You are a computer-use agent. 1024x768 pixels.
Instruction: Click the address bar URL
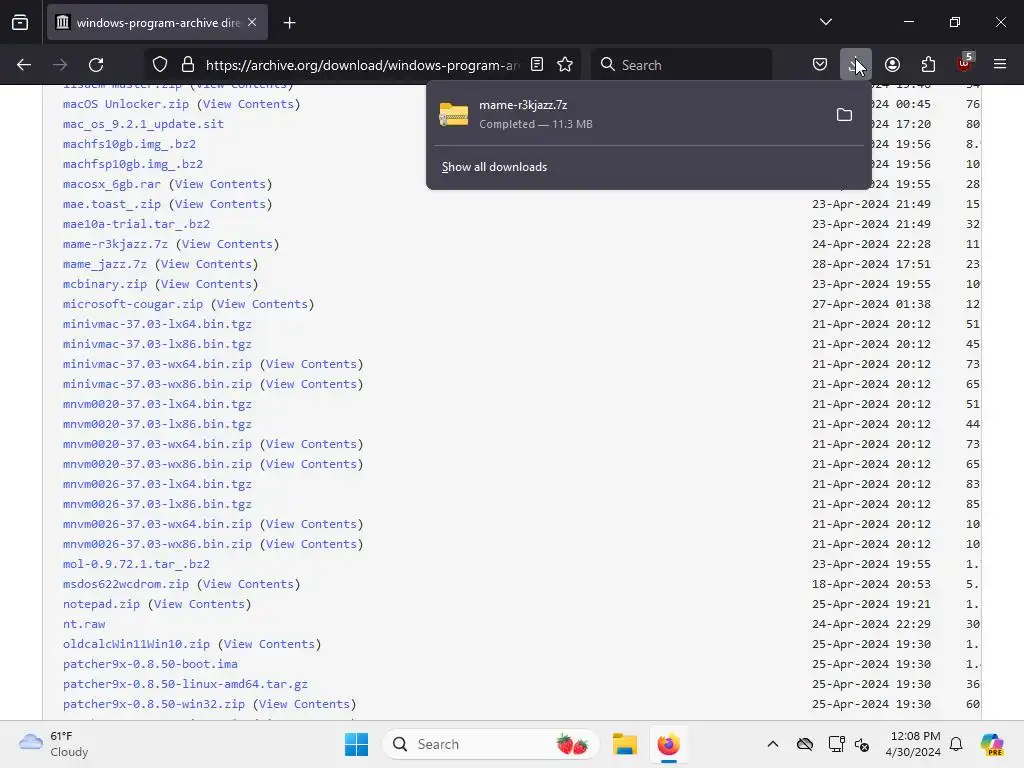click(362, 65)
